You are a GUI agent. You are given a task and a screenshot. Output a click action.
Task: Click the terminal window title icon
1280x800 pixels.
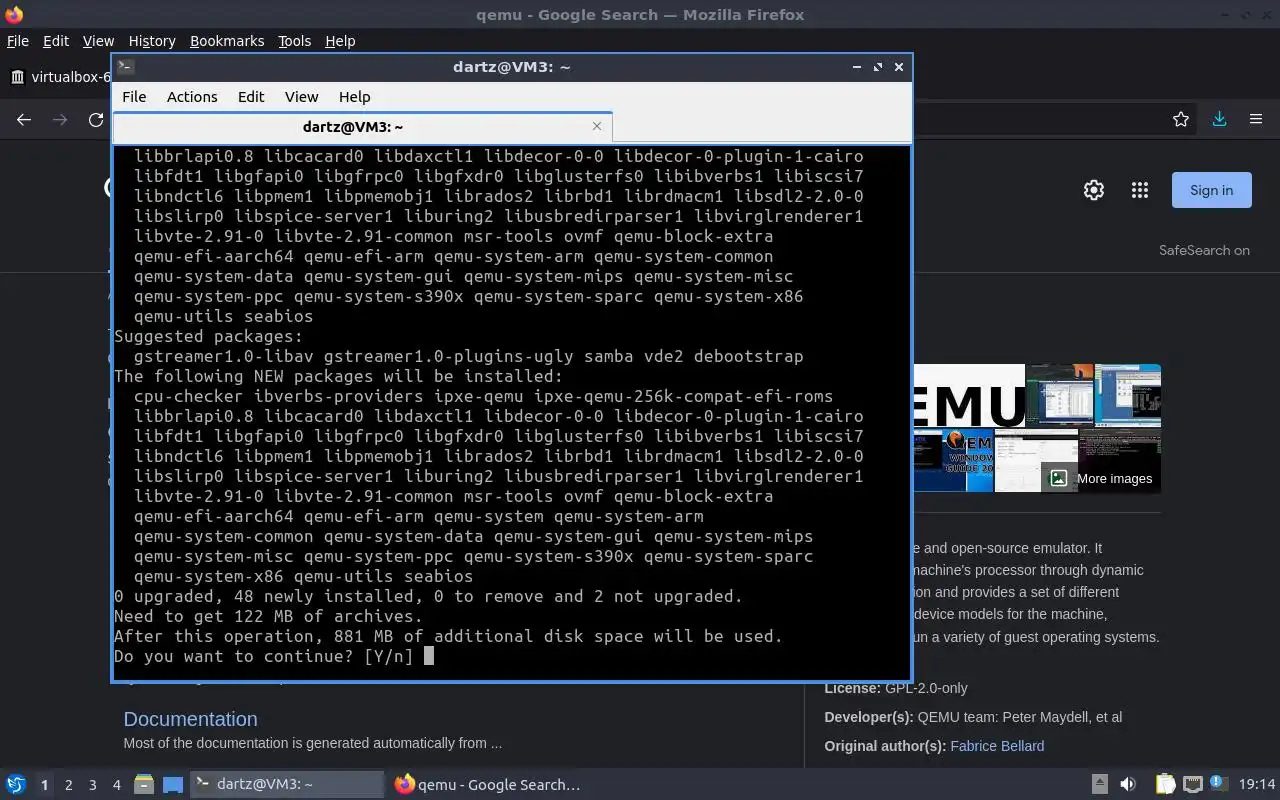(125, 67)
